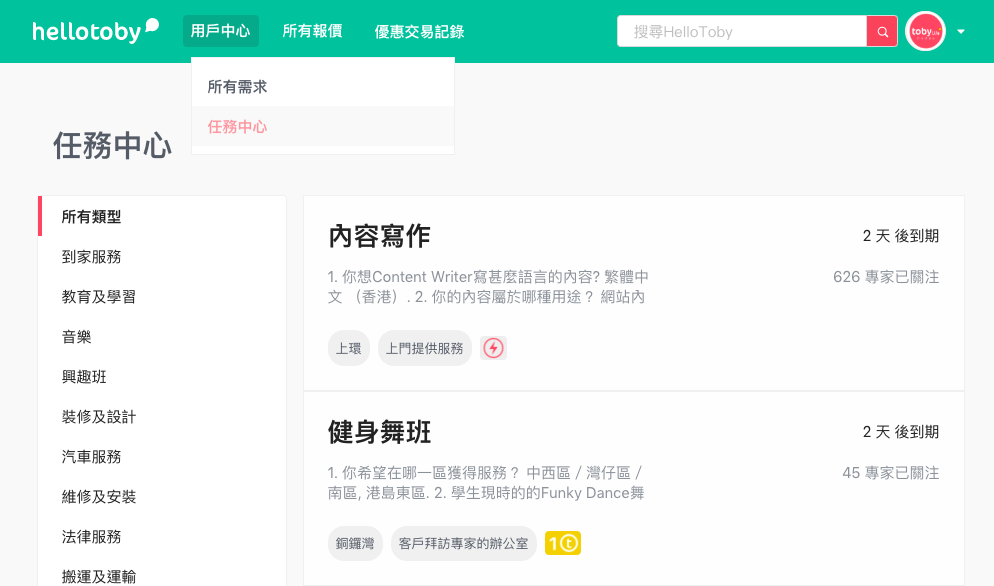Click the hellotoby logo
This screenshot has width=994, height=586.
(x=95, y=31)
